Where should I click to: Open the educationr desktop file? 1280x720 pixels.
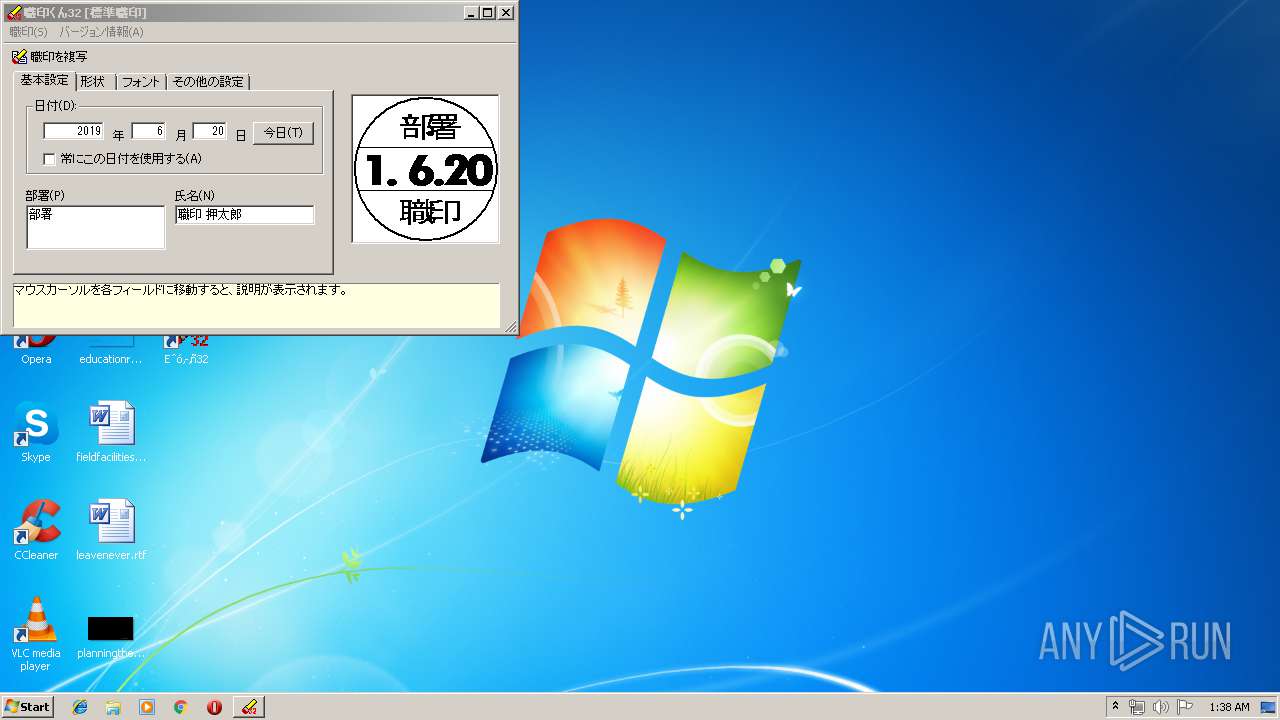(111, 350)
